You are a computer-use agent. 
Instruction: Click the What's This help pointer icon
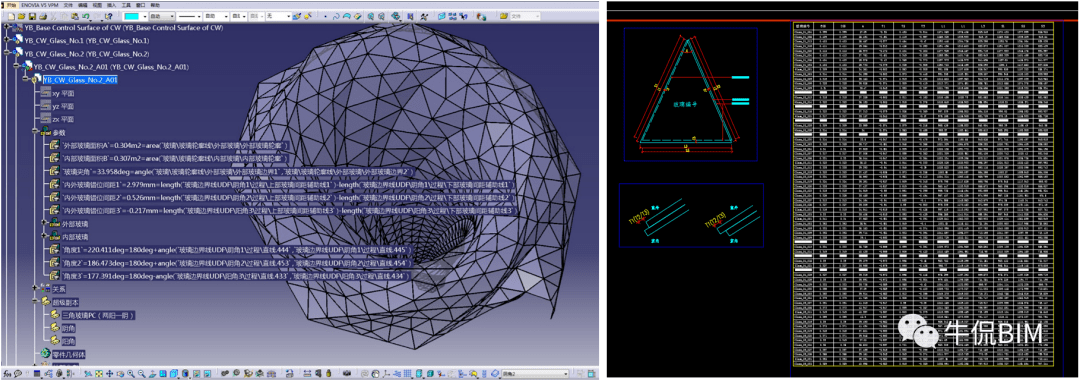pyautogui.click(x=108, y=16)
